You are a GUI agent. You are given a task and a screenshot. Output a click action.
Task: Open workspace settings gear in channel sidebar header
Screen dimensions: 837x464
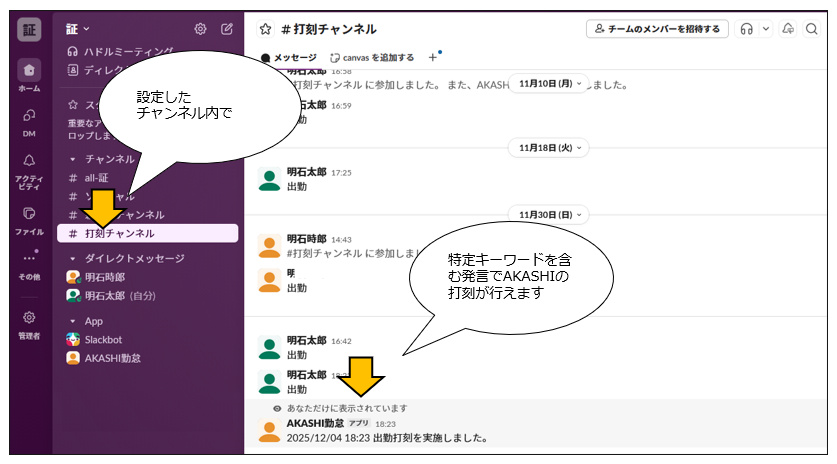[200, 29]
